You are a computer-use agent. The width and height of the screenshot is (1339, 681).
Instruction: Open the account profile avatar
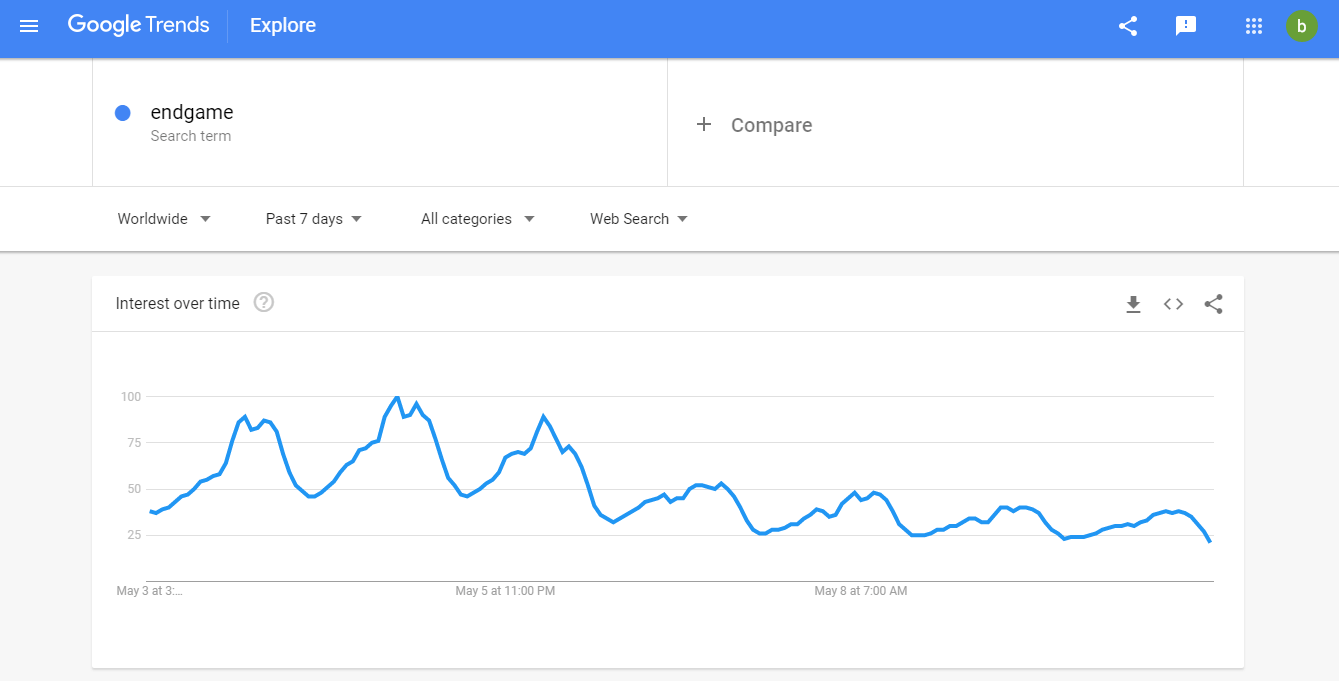[1301, 26]
